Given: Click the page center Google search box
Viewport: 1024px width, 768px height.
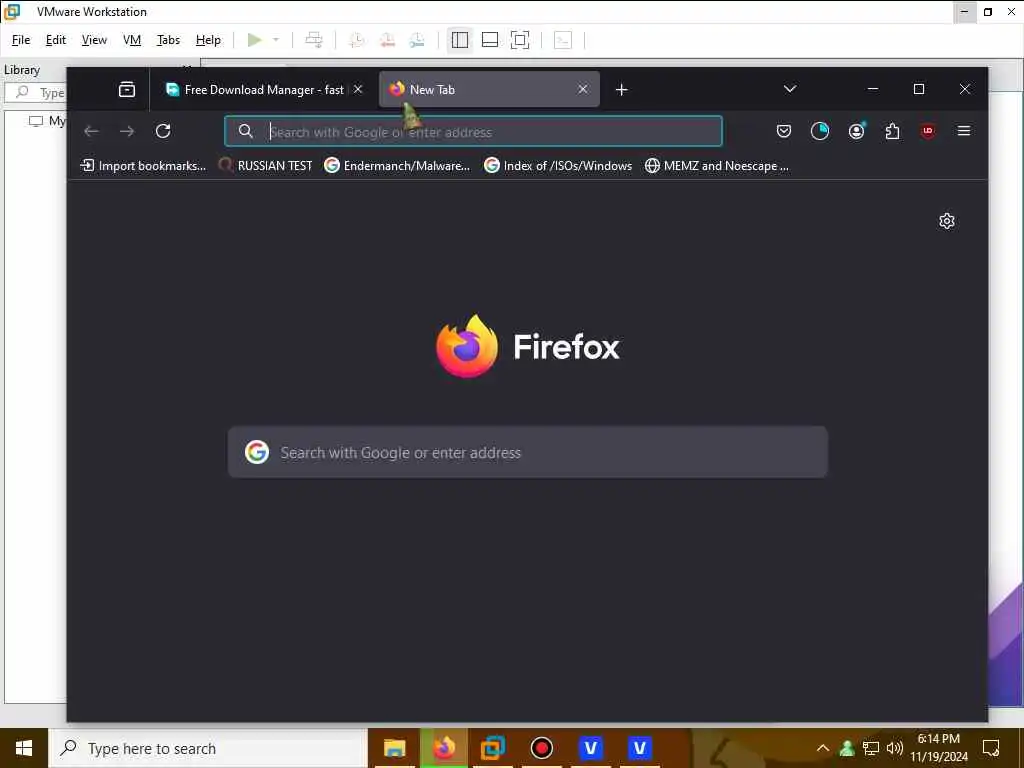Looking at the screenshot, I should (x=528, y=452).
